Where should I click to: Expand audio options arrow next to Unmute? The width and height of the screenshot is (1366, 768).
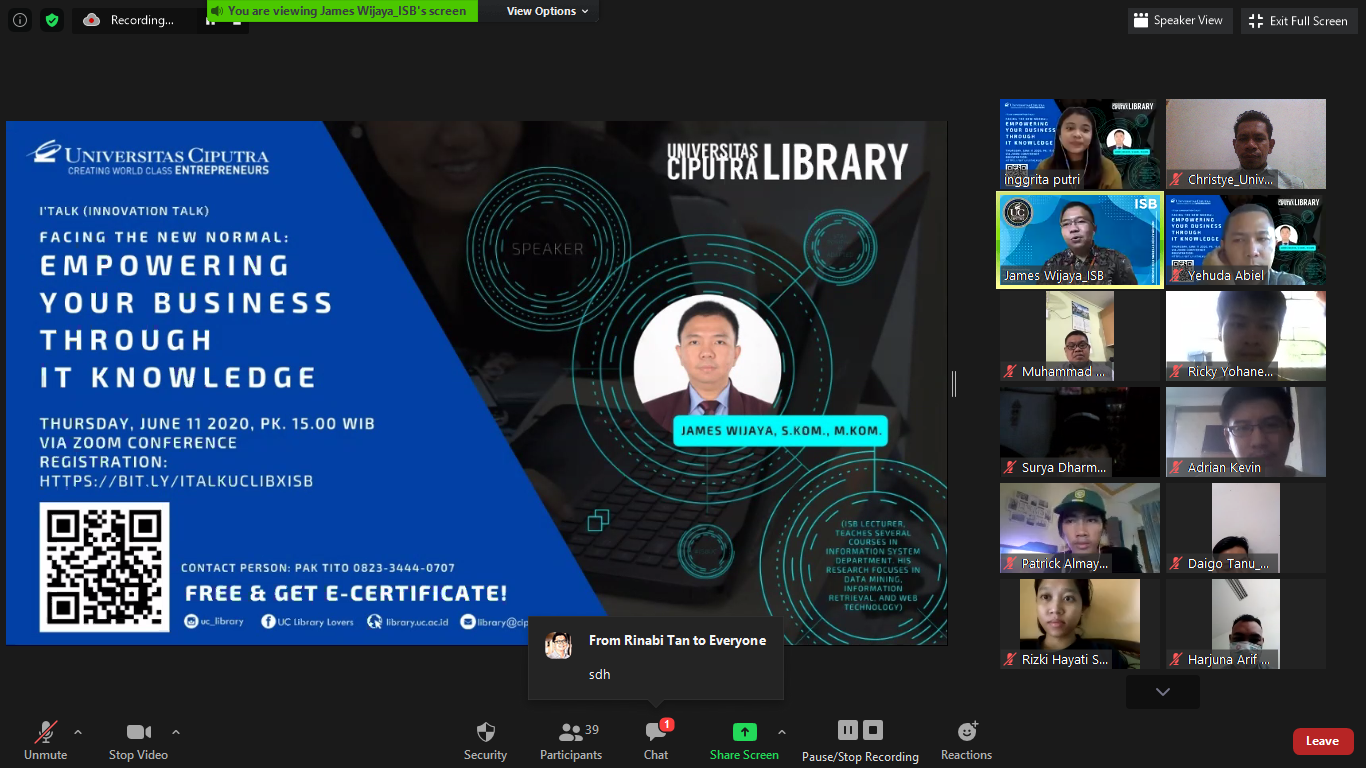(78, 731)
